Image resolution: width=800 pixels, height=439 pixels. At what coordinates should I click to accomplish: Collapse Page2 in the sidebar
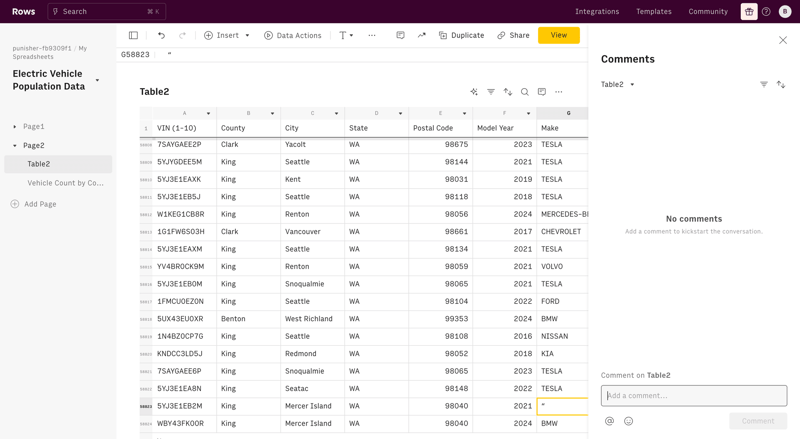(15, 145)
